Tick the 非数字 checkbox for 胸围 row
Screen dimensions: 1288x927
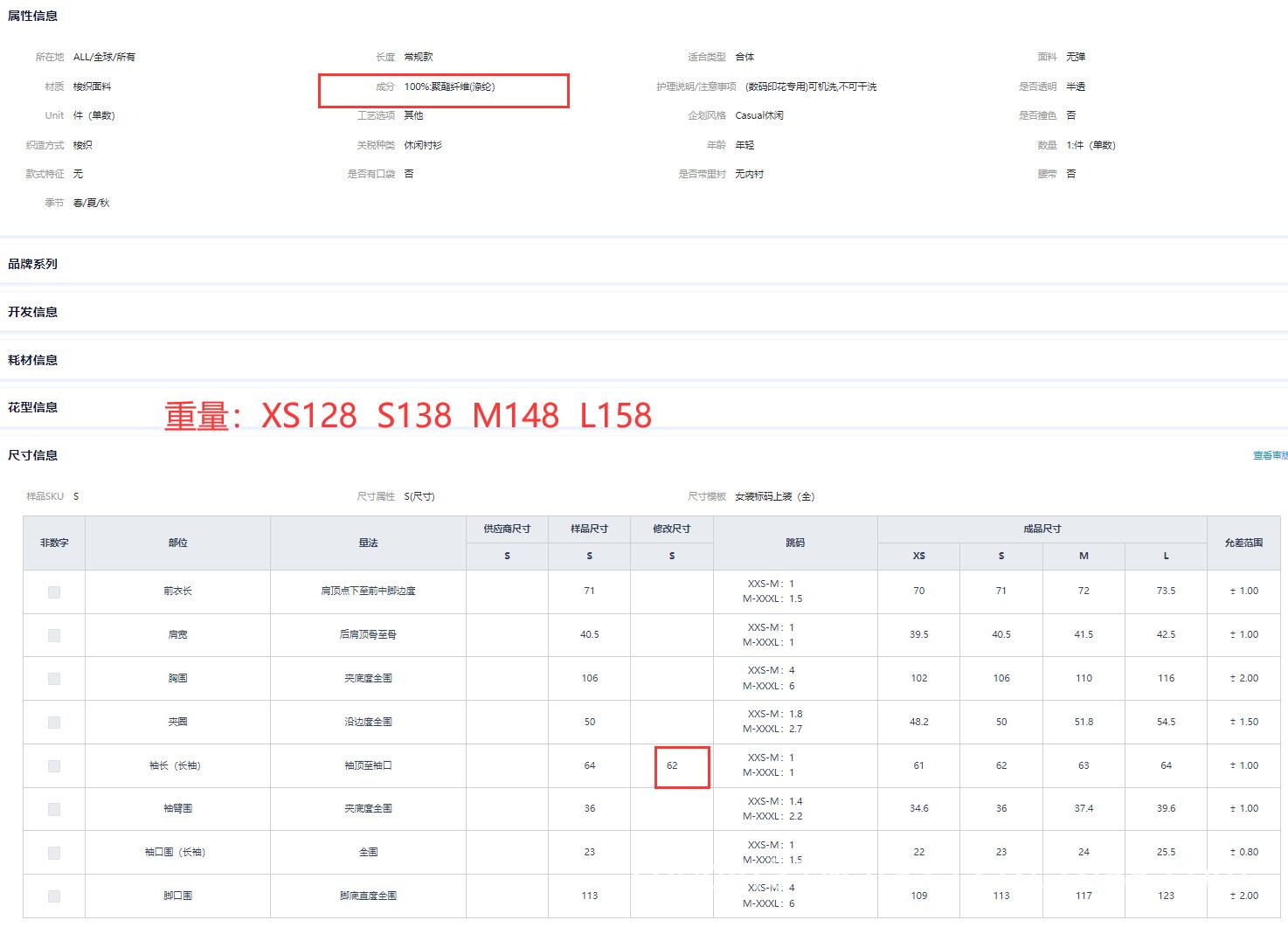(x=54, y=679)
